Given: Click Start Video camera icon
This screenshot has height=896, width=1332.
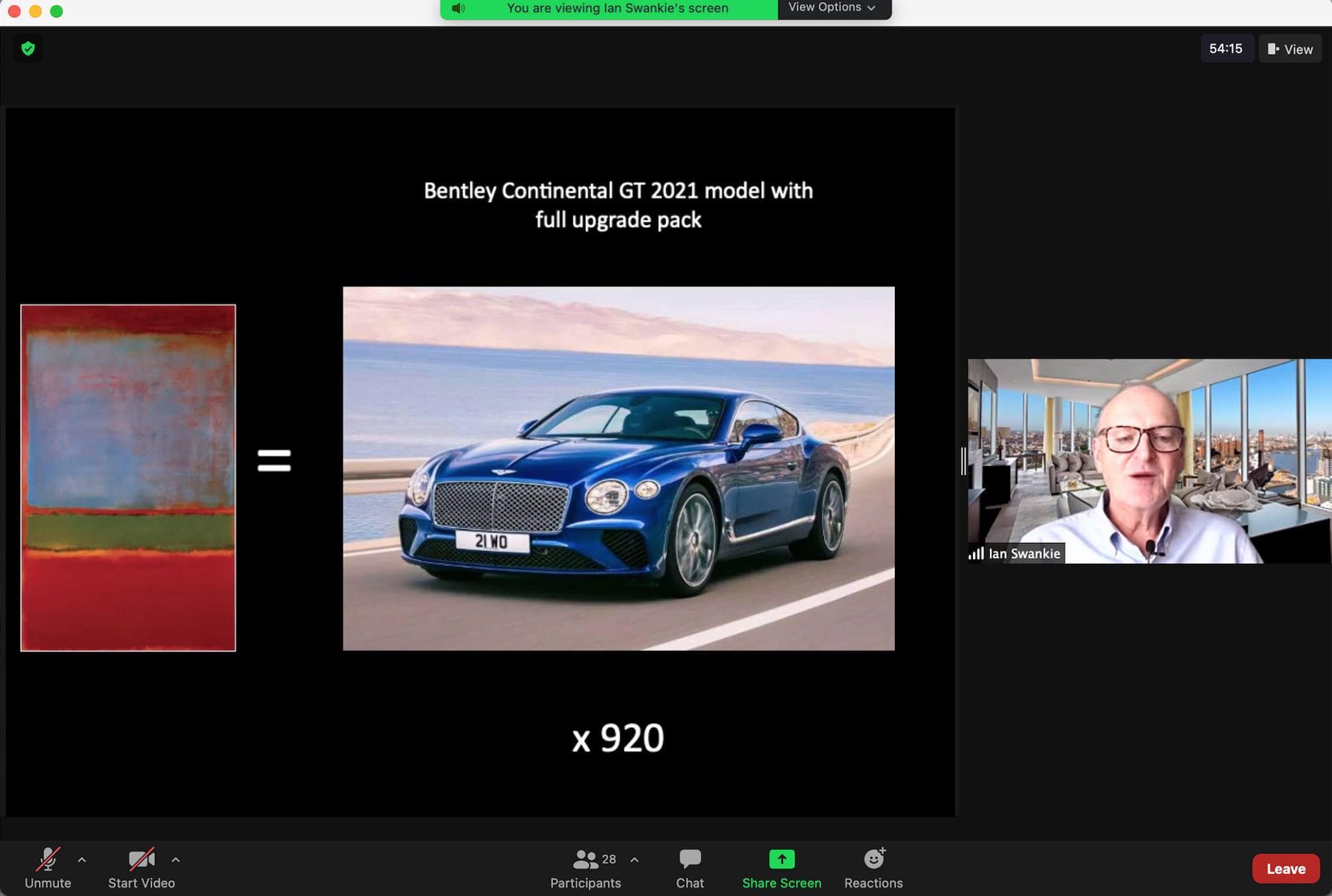Looking at the screenshot, I should [x=141, y=859].
